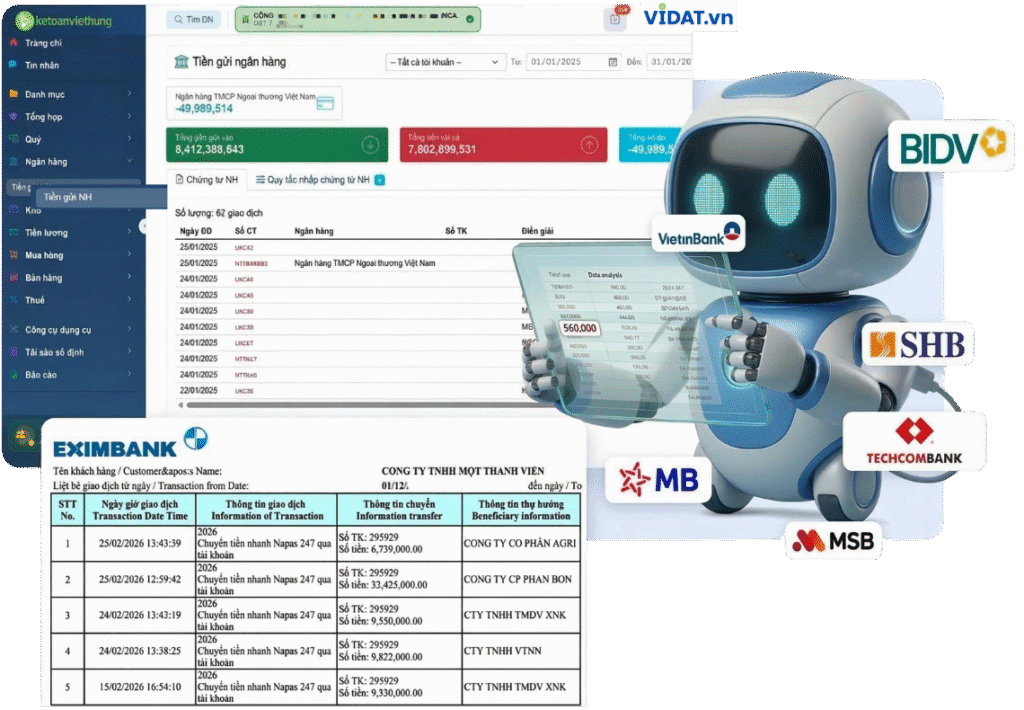Open the Tất cả tài khoản dropdown
Image resolution: width=1024 pixels, height=710 pixels.
[445, 62]
